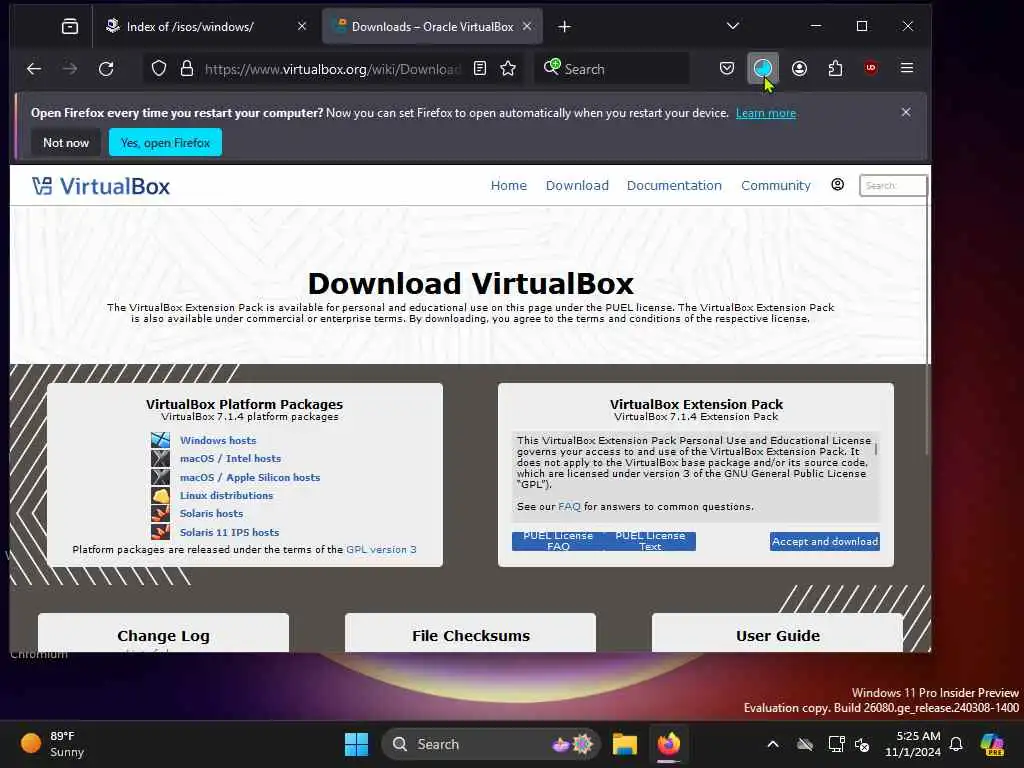1024x768 pixels.
Task: Save page to Pocket
Action: click(727, 69)
